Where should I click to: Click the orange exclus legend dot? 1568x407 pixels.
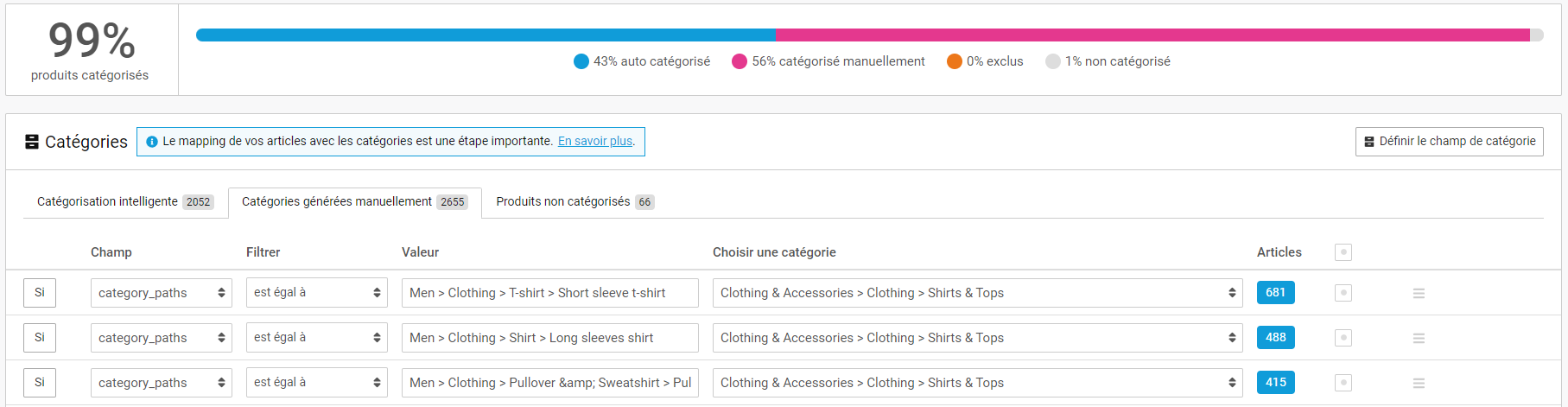pyautogui.click(x=955, y=61)
